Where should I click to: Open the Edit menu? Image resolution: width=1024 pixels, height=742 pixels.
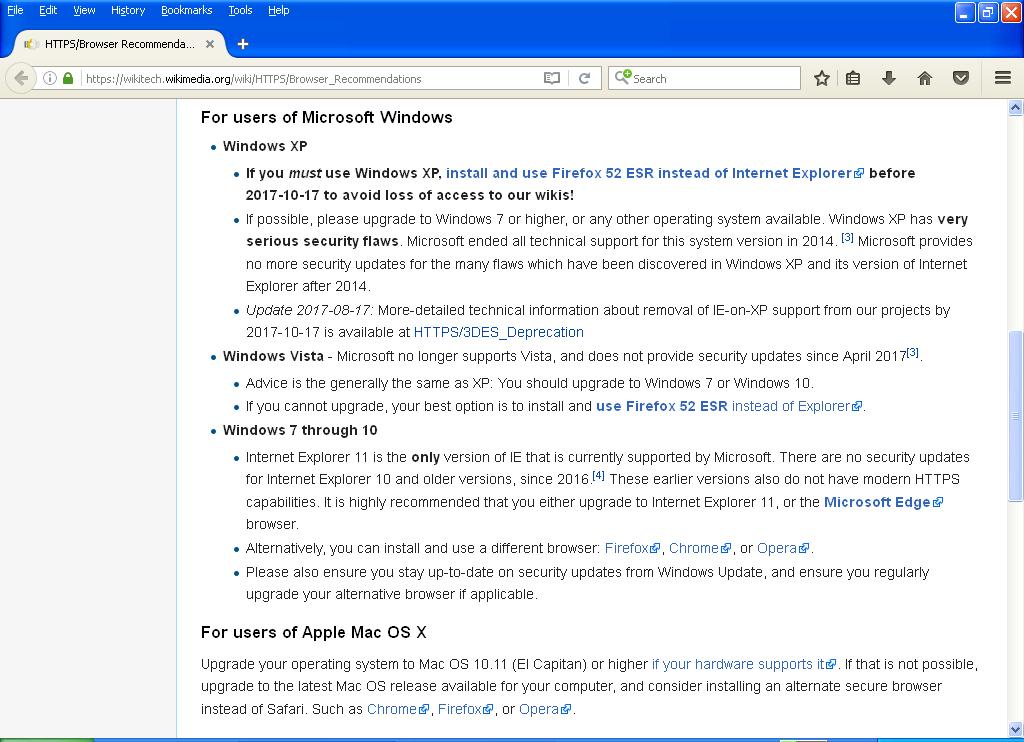(x=48, y=10)
